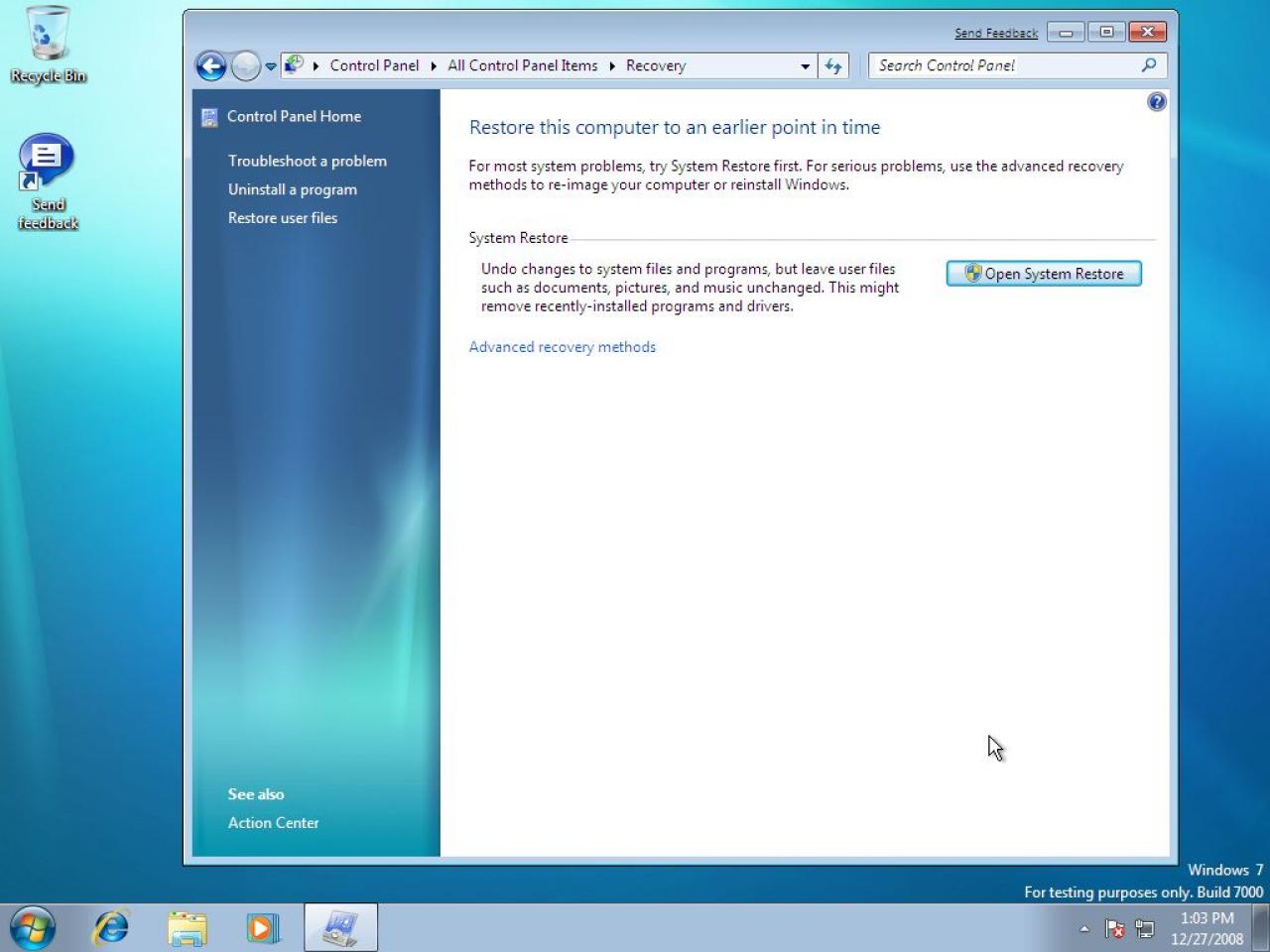The width and height of the screenshot is (1270, 952).
Task: Open the address bar history dropdown
Action: [805, 66]
